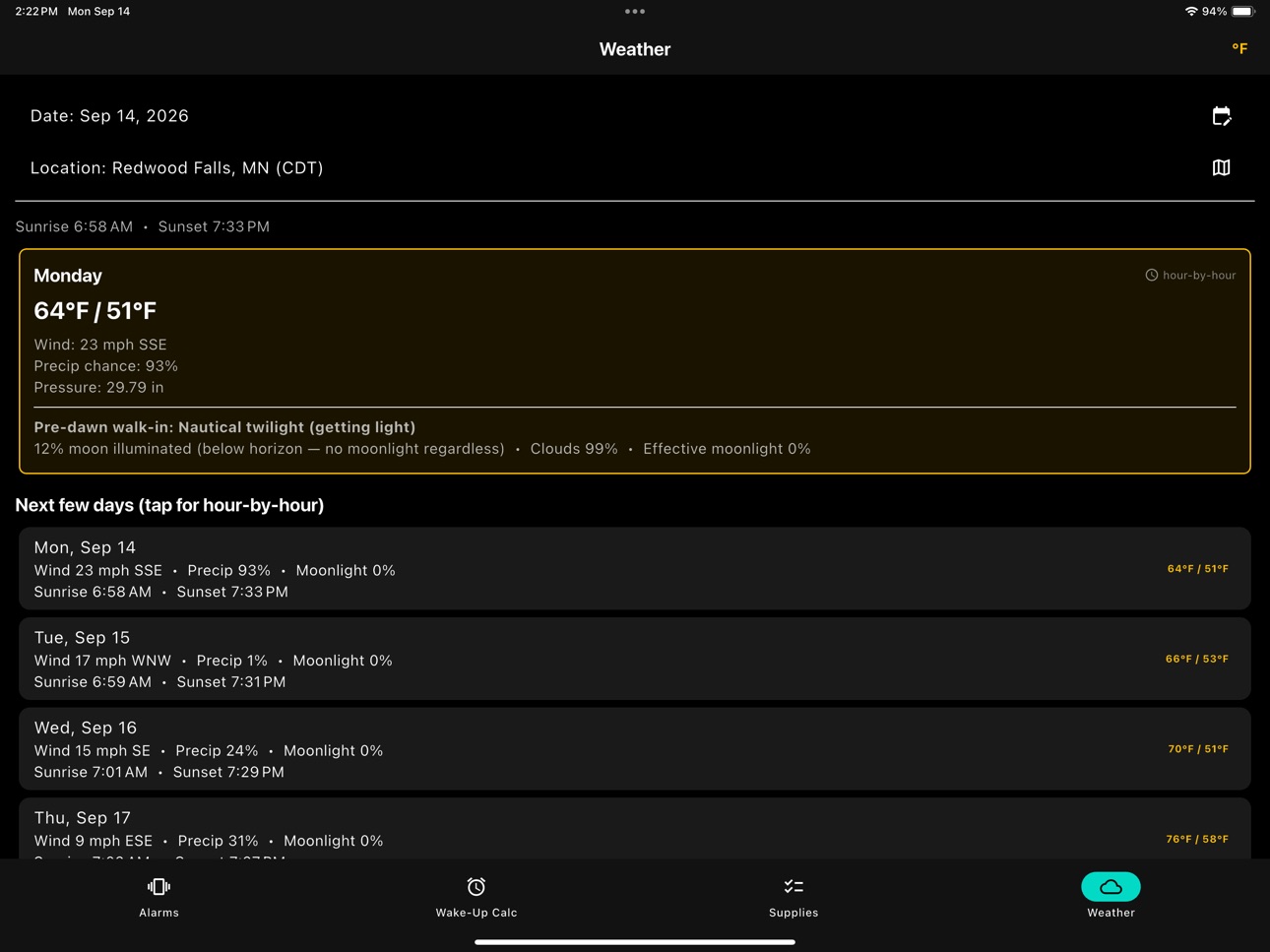Switch to the Alarms tab label
Screen dimensions: 1270x952
[x=159, y=913]
